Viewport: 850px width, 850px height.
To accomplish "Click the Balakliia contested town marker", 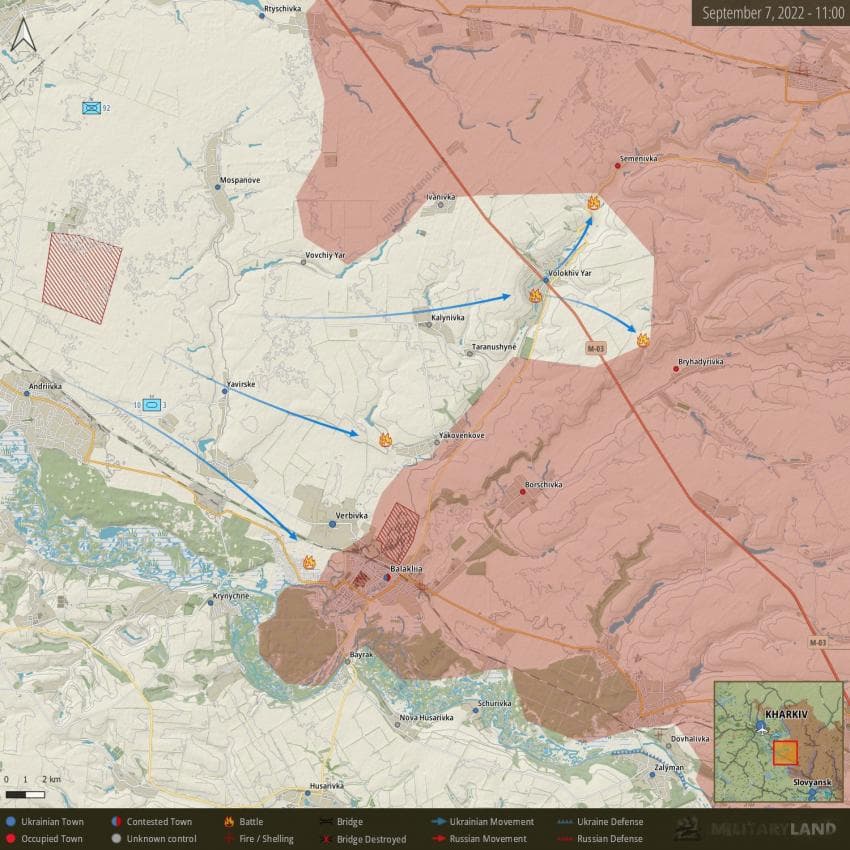I will (x=387, y=576).
